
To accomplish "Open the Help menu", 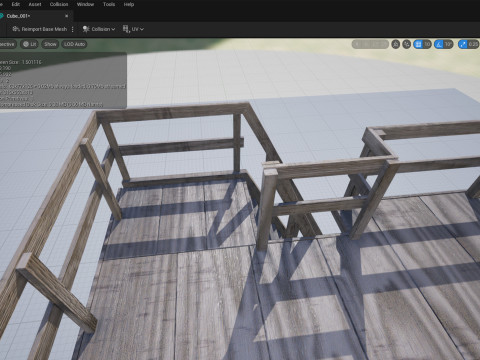I will tap(129, 4).
